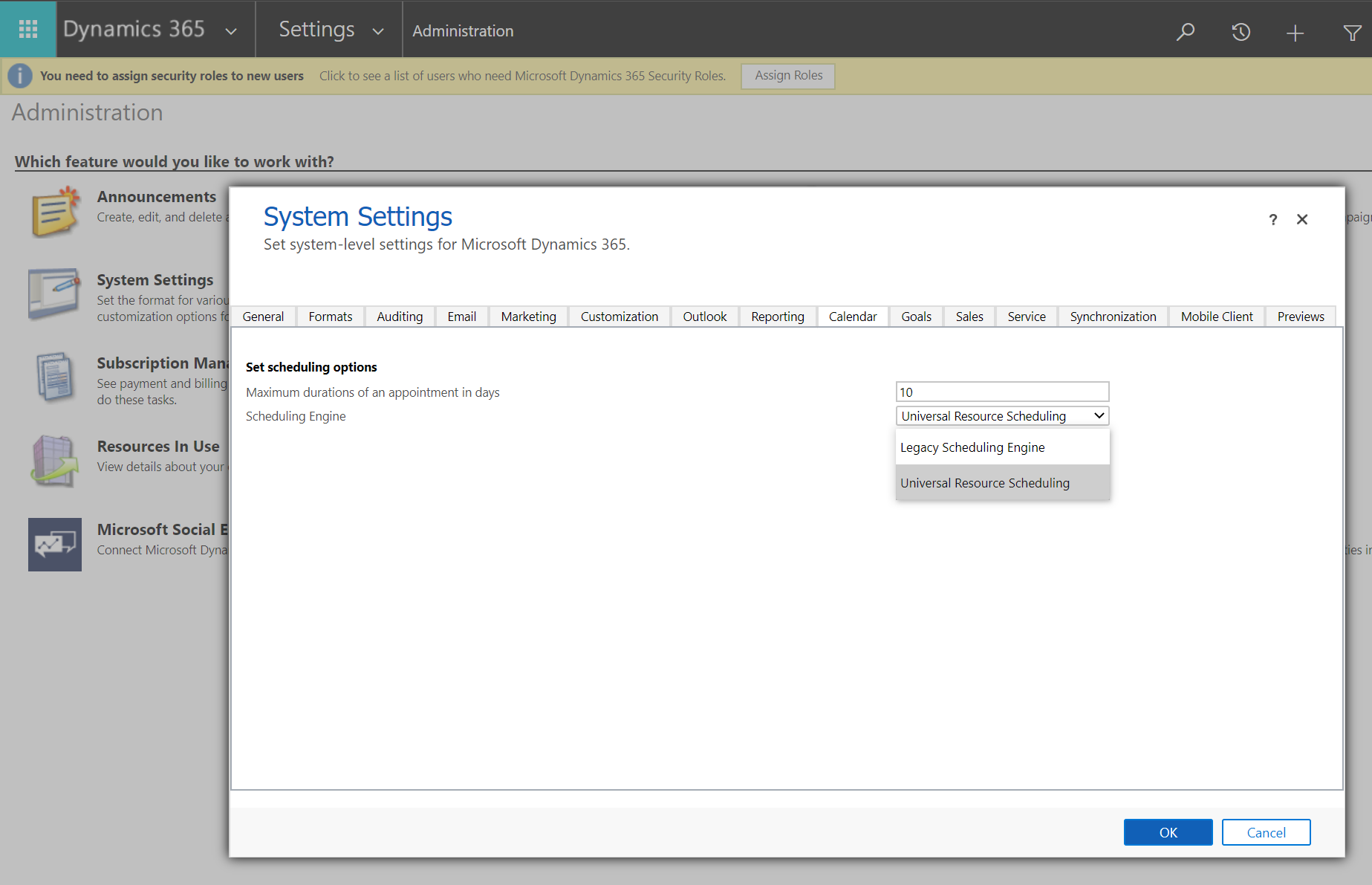Switch to the Customization tab

click(620, 317)
